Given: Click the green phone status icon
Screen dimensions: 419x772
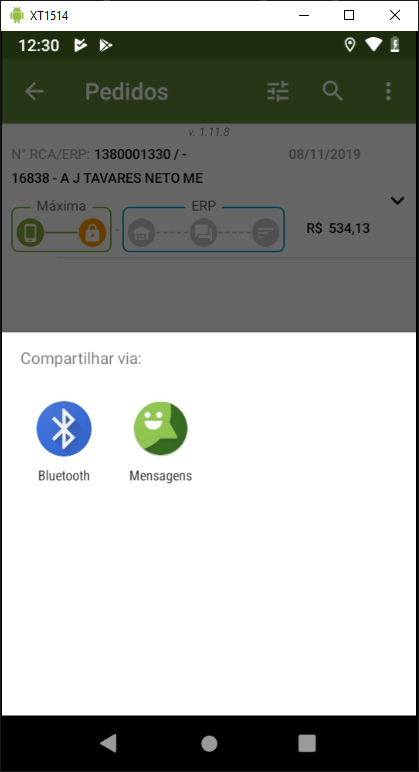Looking at the screenshot, I should point(30,232).
